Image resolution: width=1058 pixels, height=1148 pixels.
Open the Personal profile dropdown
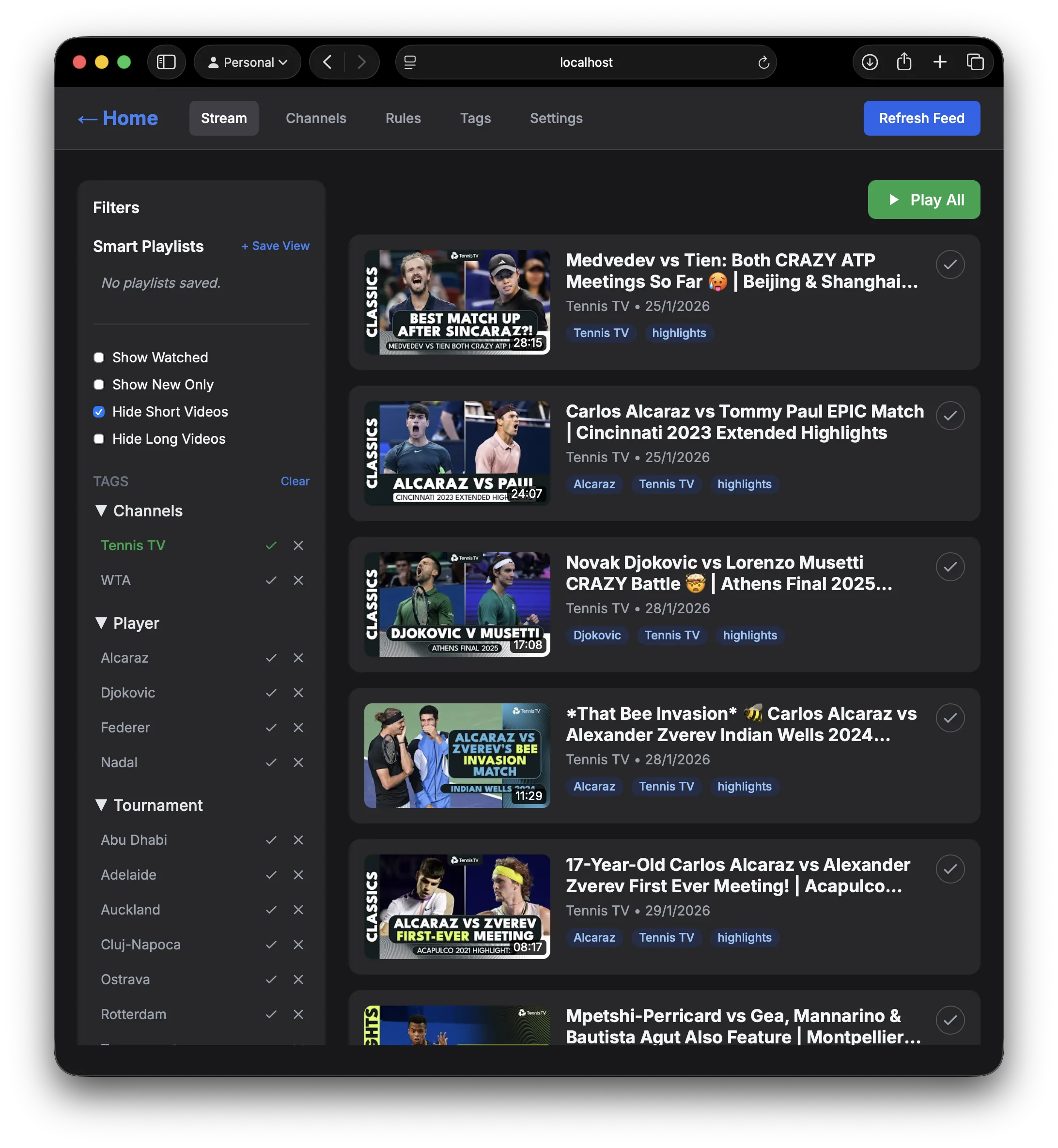coord(248,62)
